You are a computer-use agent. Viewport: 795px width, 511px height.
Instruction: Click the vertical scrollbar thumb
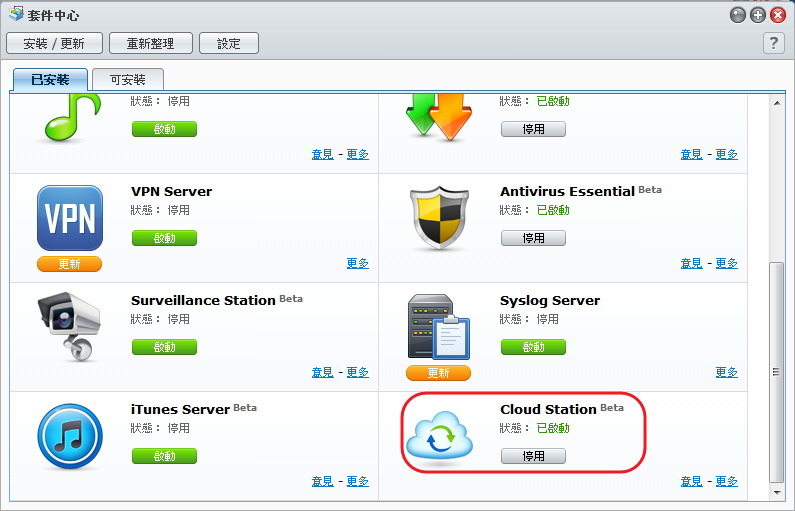[x=776, y=372]
